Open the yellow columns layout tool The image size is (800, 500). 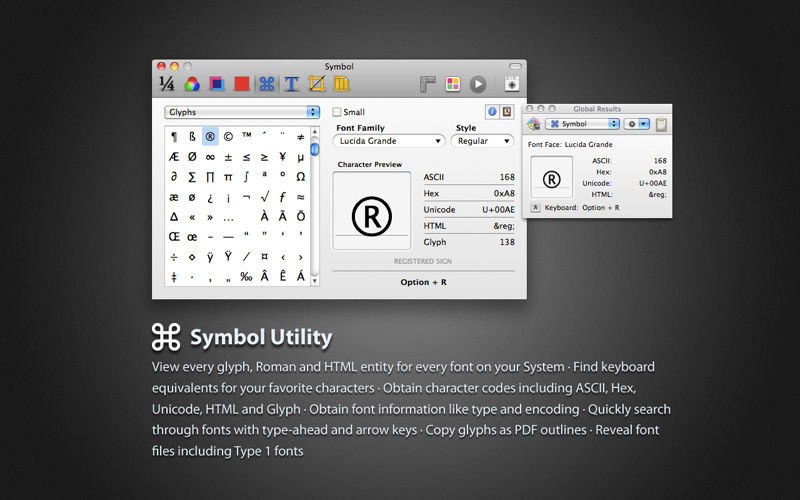click(x=341, y=84)
